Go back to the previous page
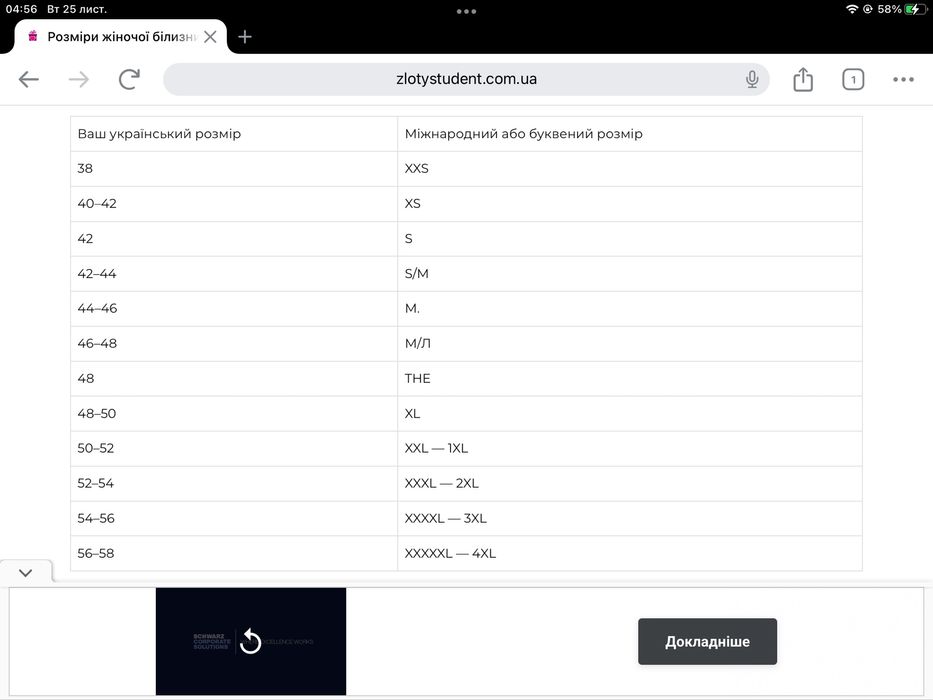Image resolution: width=933 pixels, height=700 pixels. (x=29, y=80)
